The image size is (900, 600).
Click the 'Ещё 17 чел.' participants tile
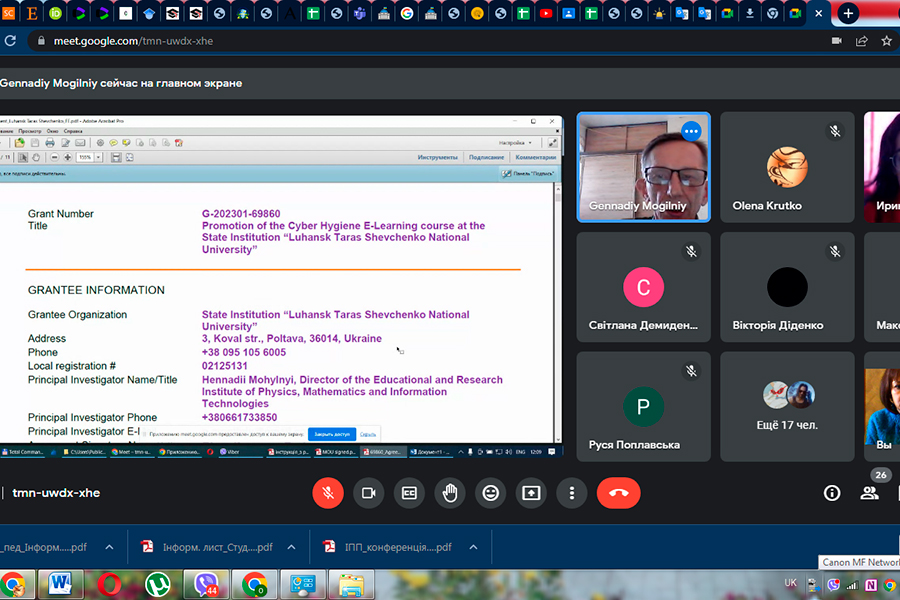787,405
